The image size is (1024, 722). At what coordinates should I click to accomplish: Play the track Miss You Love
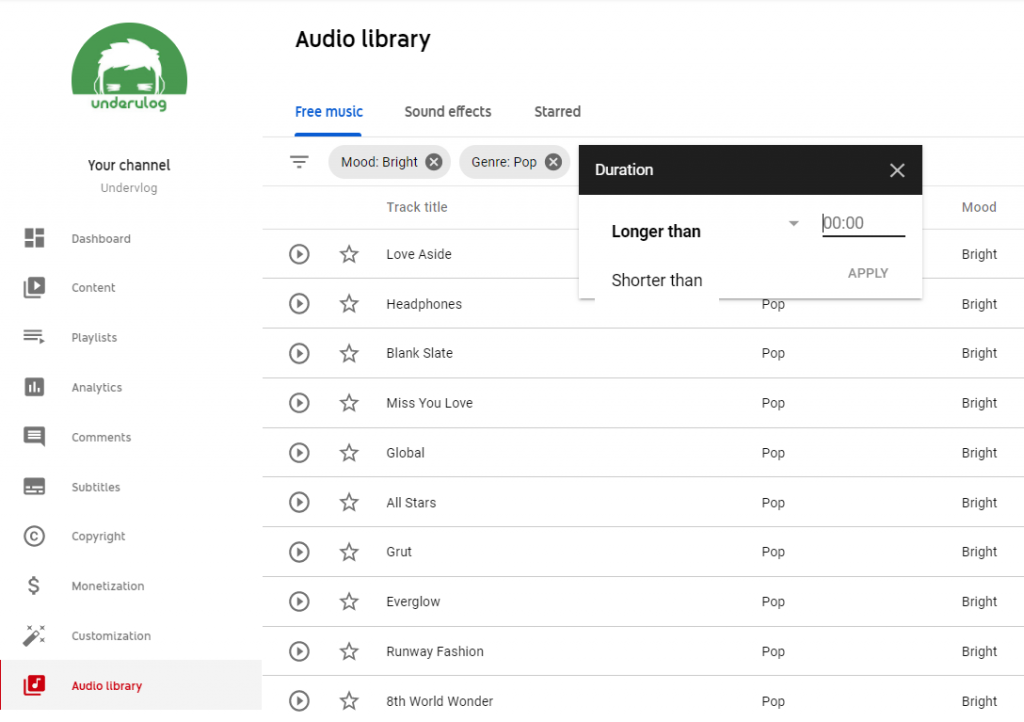[298, 403]
